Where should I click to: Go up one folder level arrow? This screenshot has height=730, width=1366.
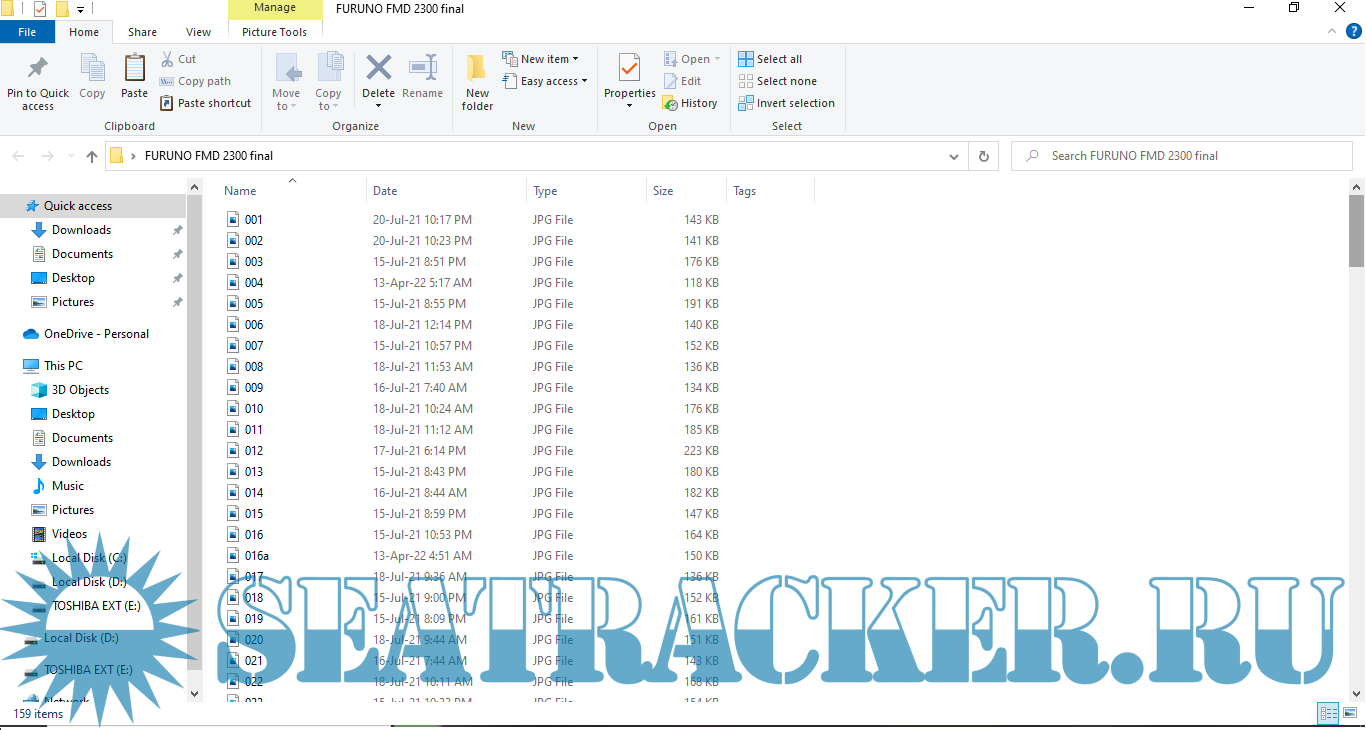click(92, 156)
